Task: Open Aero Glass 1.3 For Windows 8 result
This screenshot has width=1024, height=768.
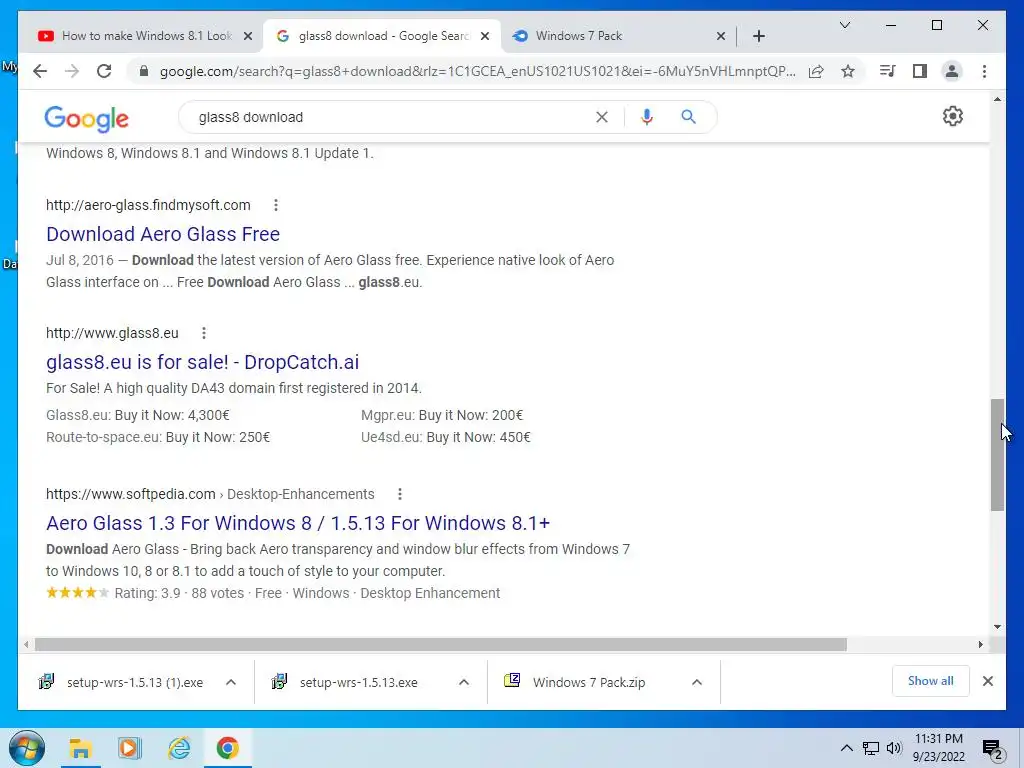Action: (298, 523)
